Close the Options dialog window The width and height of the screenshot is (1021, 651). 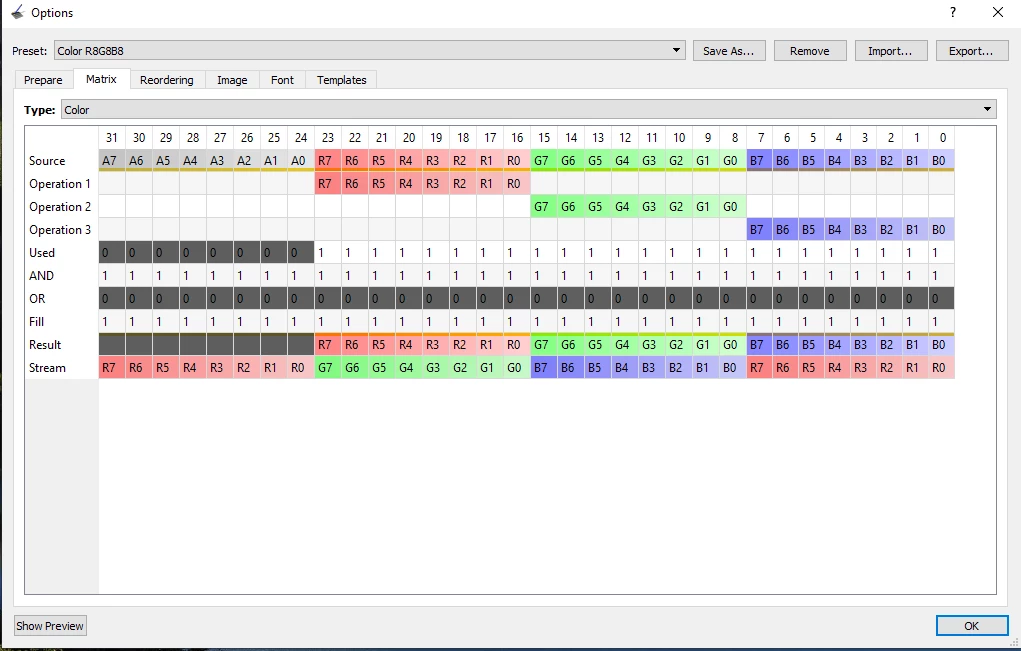pos(998,12)
